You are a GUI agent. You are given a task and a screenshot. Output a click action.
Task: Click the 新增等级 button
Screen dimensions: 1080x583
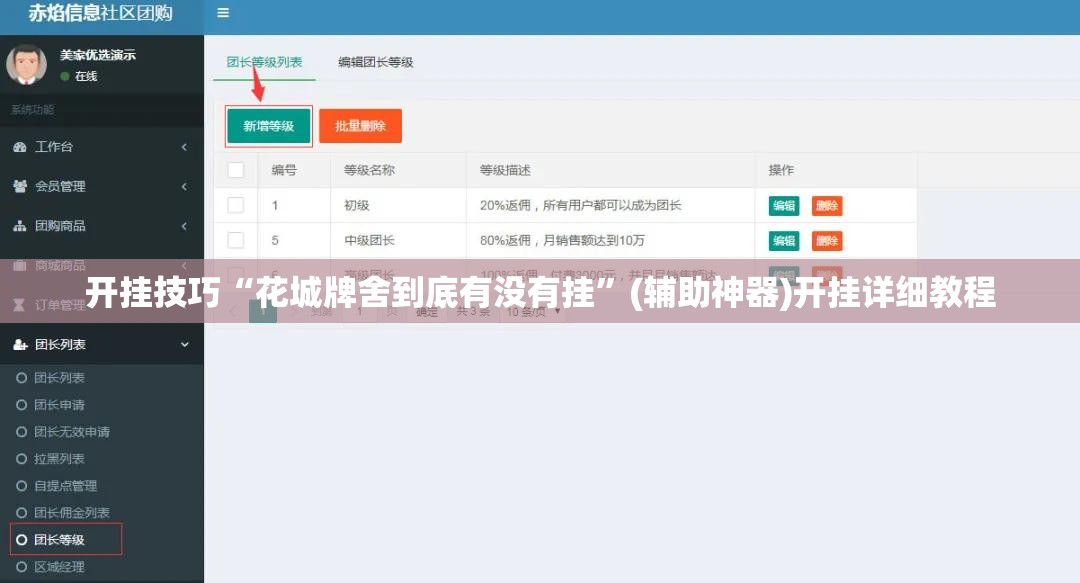(x=269, y=126)
